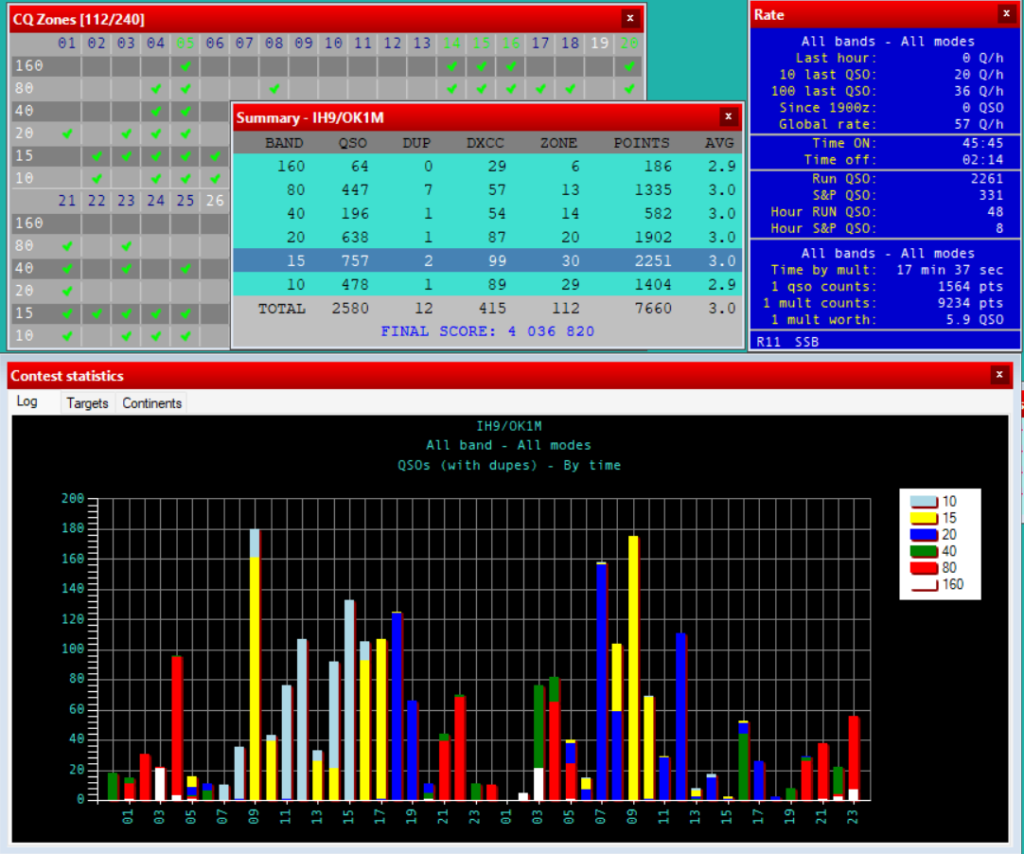Image resolution: width=1024 pixels, height=854 pixels.
Task: Select the 80 band row in Summary
Action: point(488,189)
